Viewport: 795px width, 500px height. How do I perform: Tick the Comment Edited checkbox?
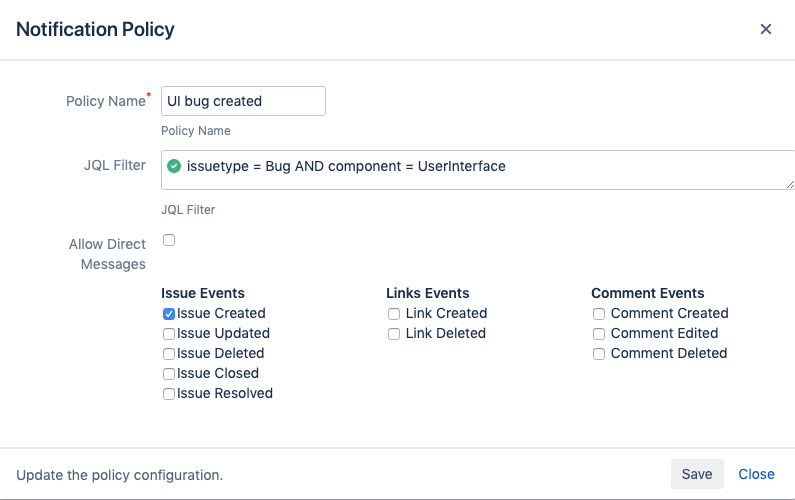tap(599, 333)
